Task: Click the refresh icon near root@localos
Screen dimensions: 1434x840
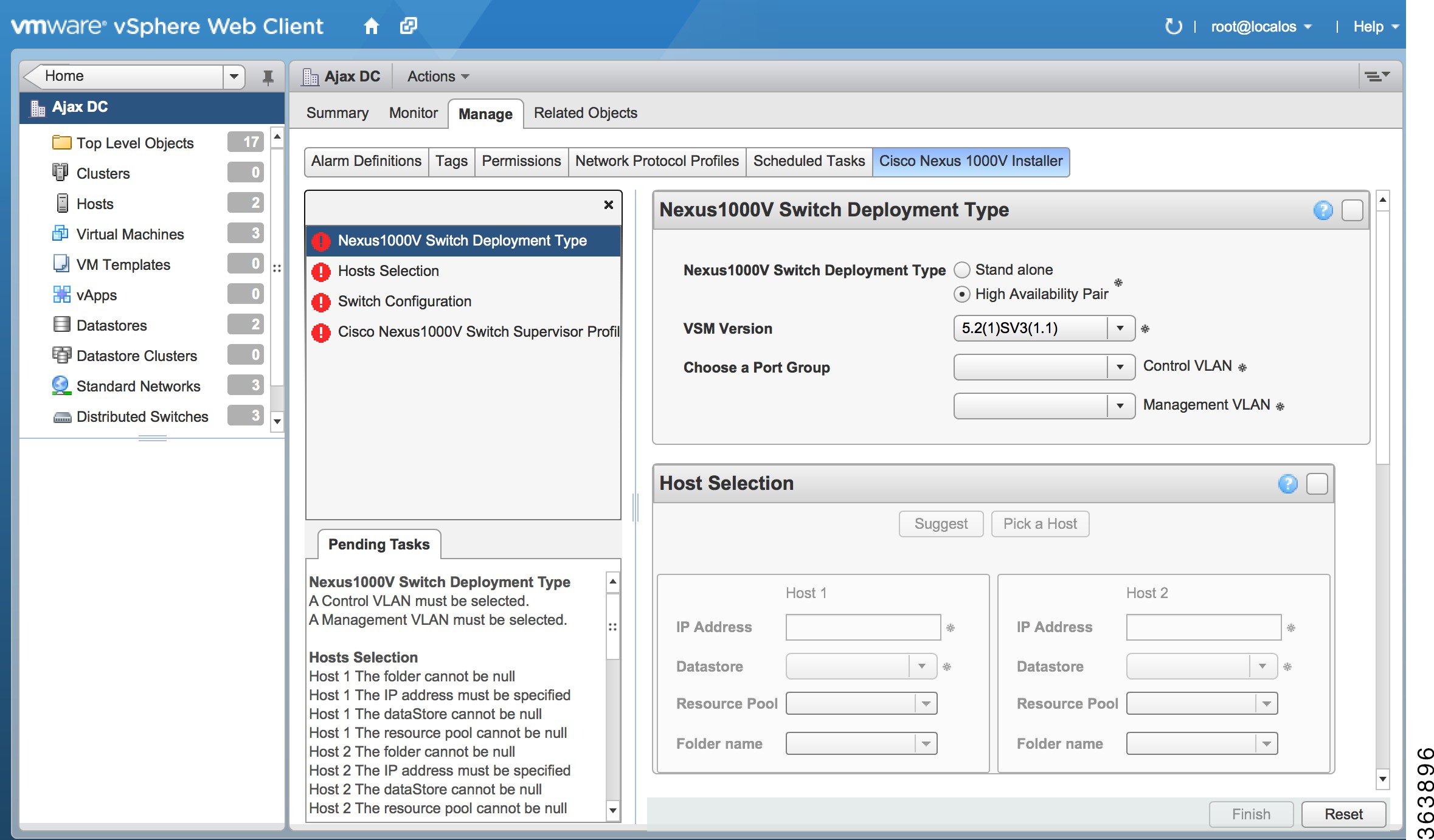Action: coord(1173,26)
